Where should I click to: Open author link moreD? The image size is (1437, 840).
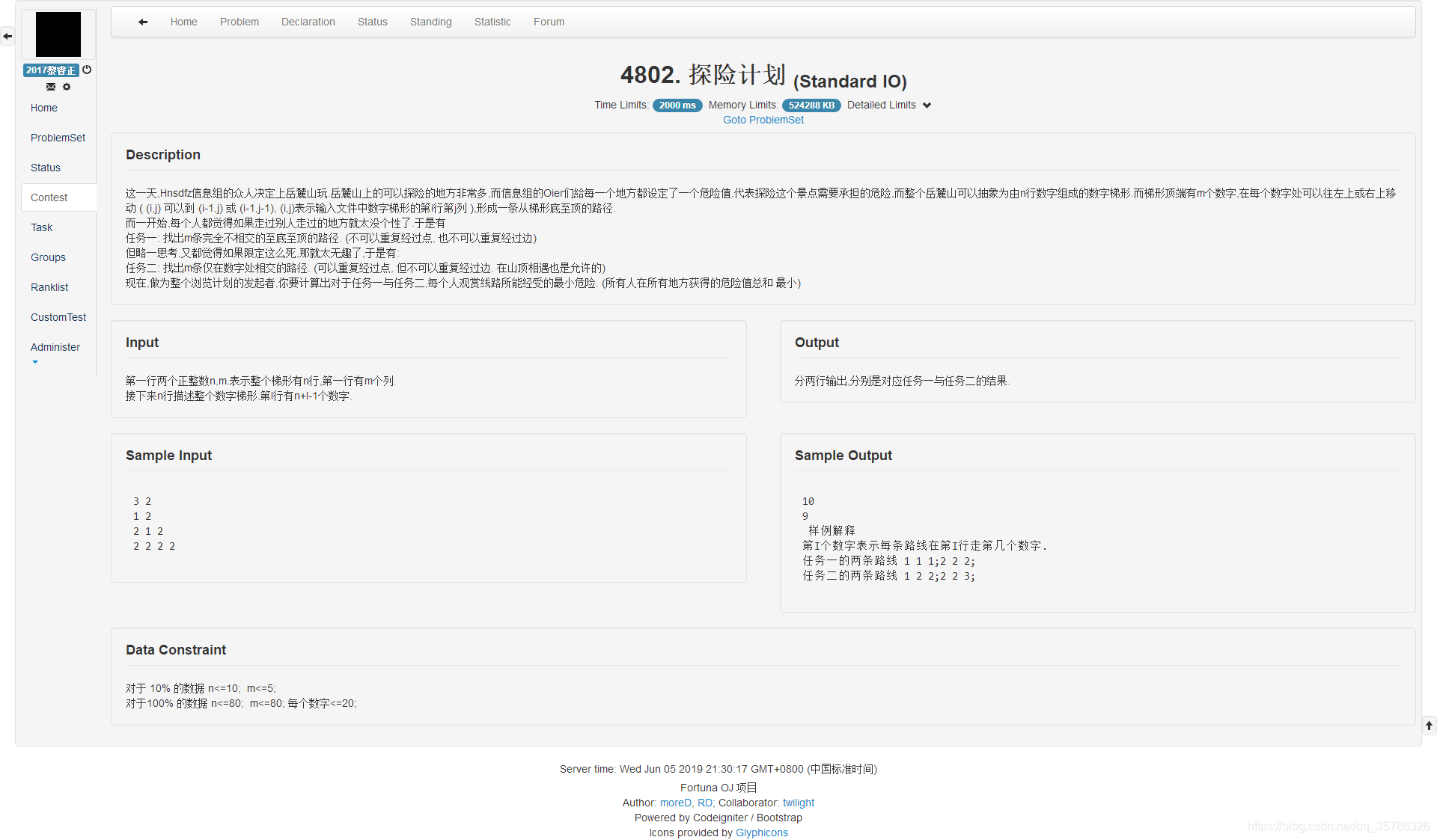(x=676, y=803)
